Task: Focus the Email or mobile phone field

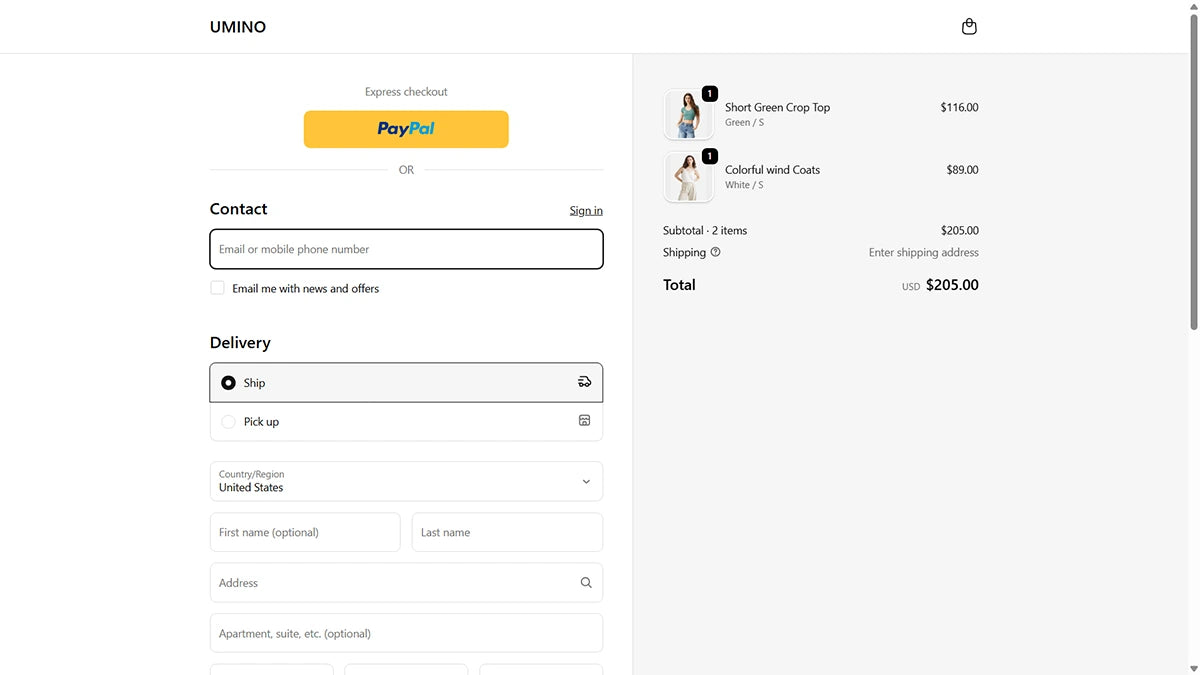Action: (x=406, y=249)
